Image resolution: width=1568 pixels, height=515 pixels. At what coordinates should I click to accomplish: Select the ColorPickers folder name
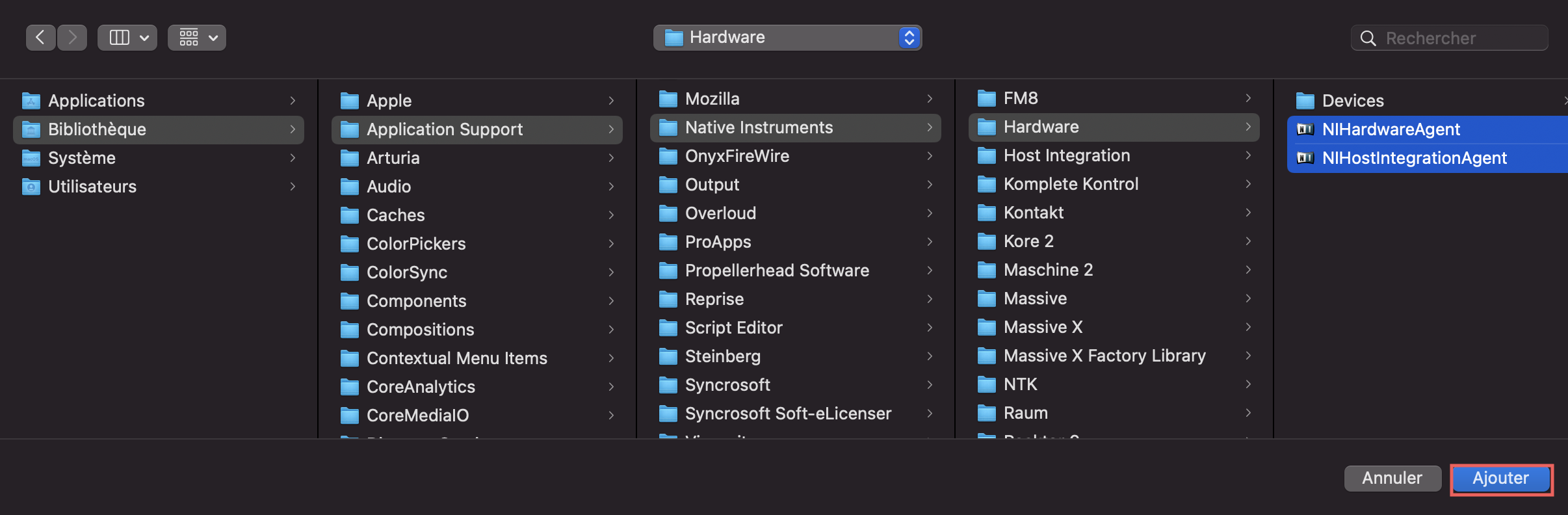click(x=416, y=244)
